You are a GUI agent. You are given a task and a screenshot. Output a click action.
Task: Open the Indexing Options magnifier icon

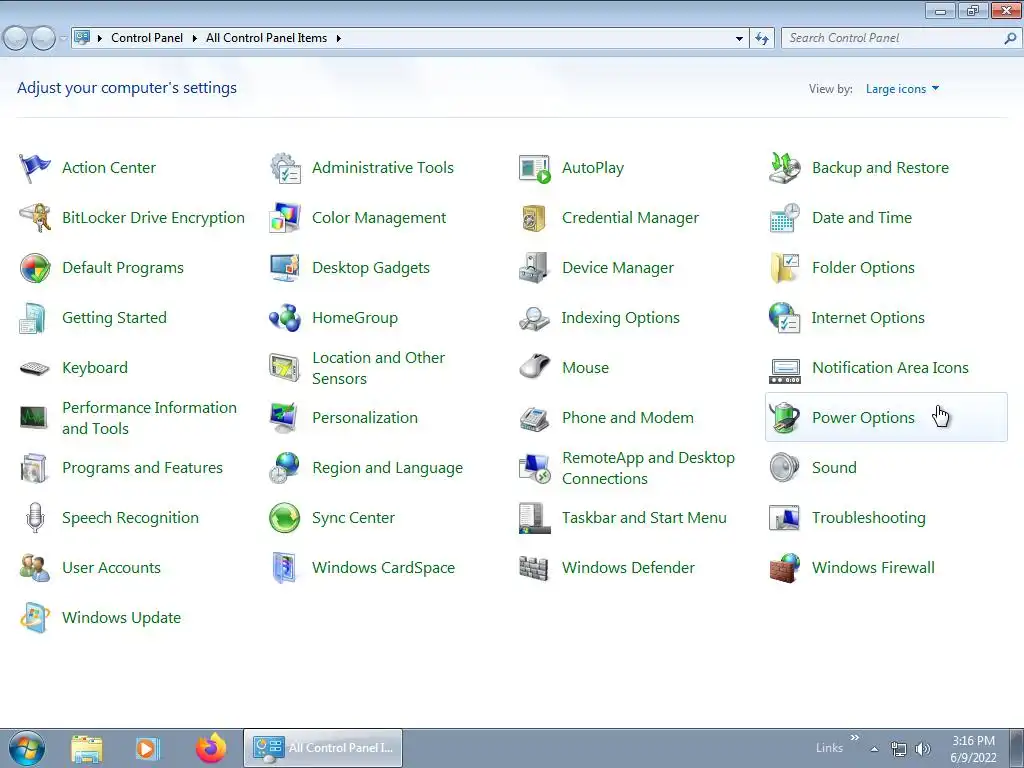pos(535,318)
